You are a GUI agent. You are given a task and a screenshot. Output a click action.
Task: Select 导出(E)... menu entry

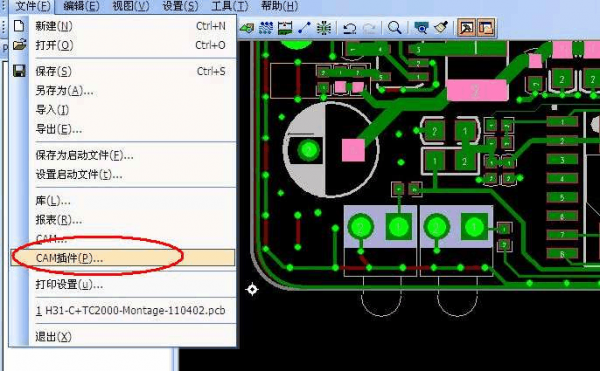click(x=123, y=129)
